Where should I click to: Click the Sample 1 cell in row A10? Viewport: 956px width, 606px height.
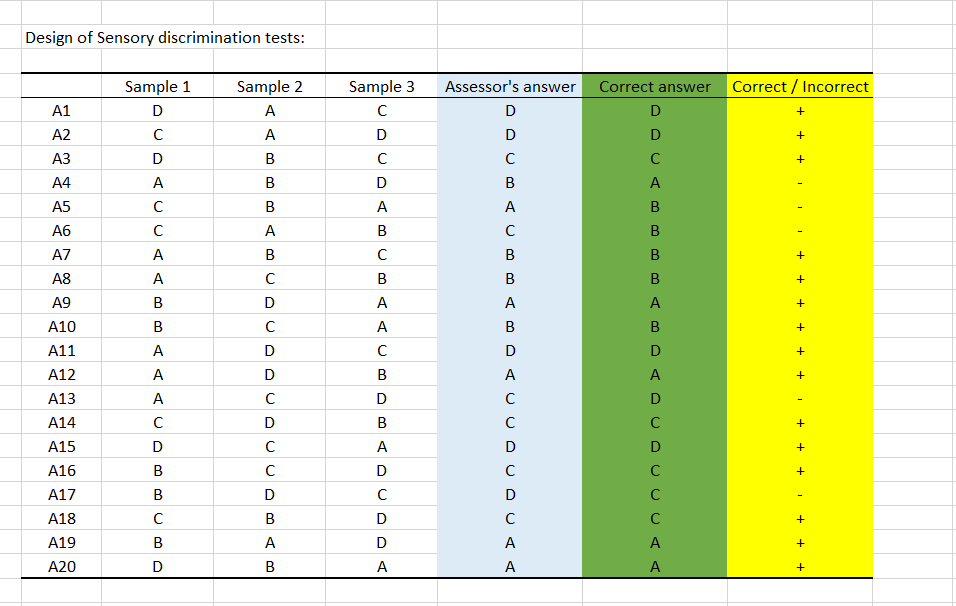[157, 327]
